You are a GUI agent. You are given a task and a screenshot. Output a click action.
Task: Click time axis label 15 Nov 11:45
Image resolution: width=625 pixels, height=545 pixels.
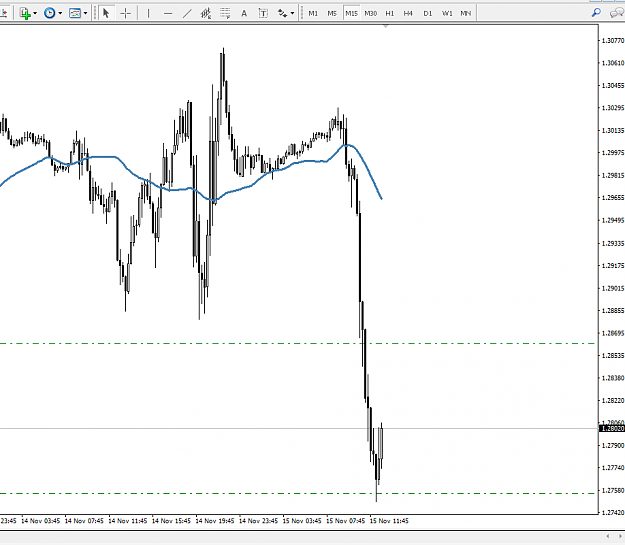click(389, 521)
